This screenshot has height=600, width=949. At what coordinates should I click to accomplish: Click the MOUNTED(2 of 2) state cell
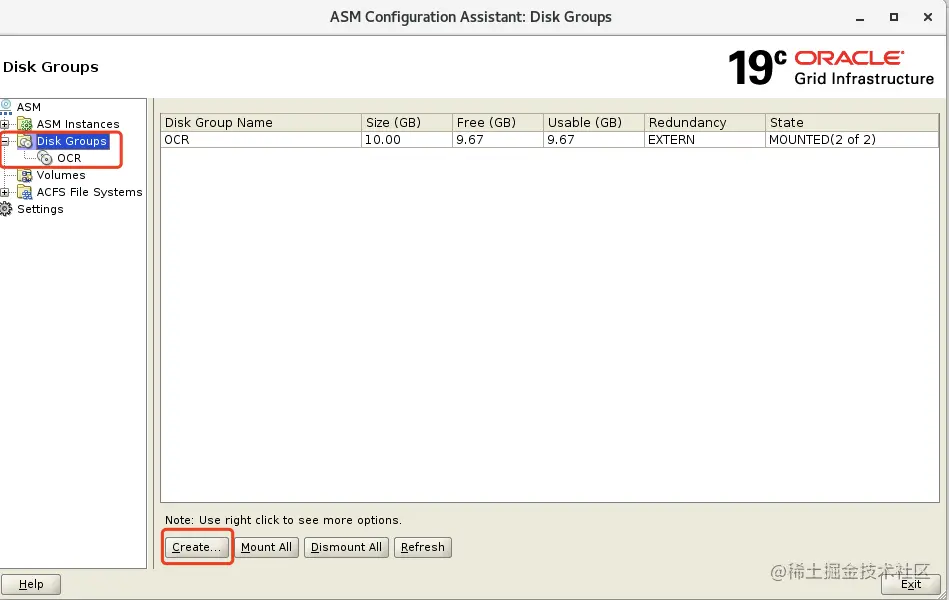point(852,140)
